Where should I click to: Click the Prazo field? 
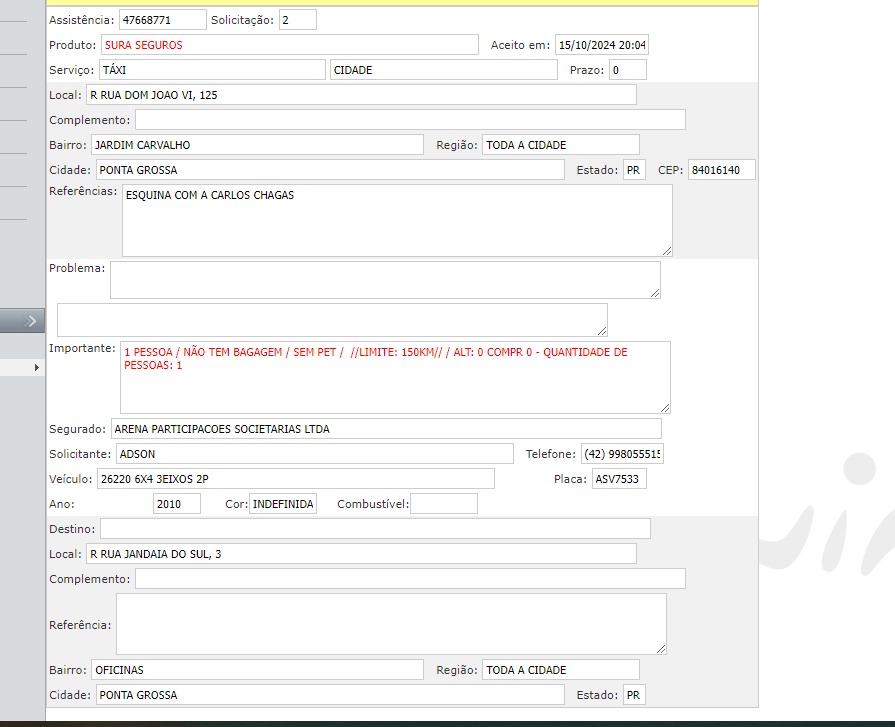pyautogui.click(x=628, y=70)
